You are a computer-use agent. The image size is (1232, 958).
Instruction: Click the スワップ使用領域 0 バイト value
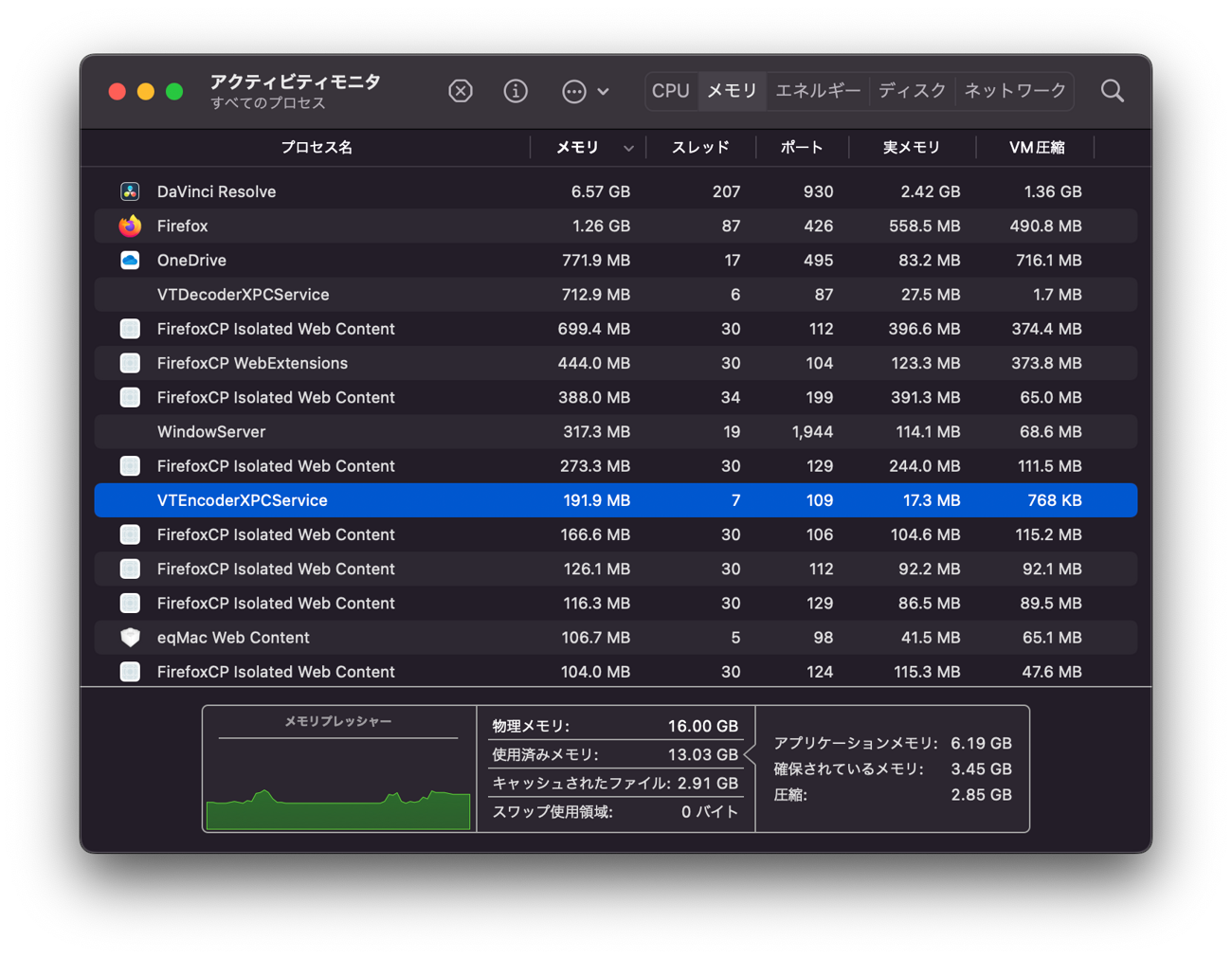point(709,812)
